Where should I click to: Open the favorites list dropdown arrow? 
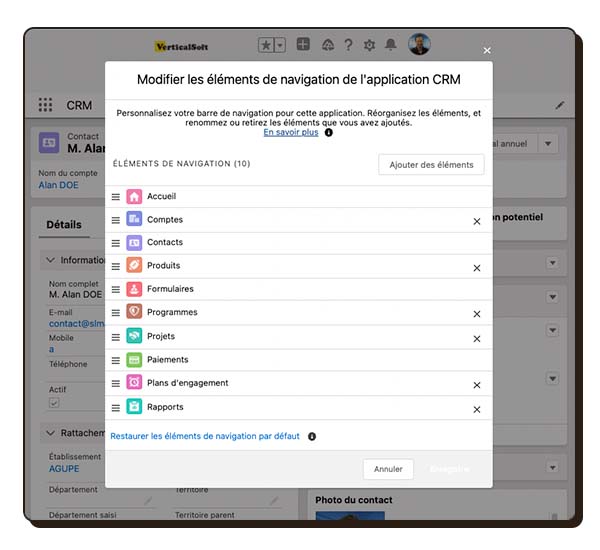click(x=281, y=45)
